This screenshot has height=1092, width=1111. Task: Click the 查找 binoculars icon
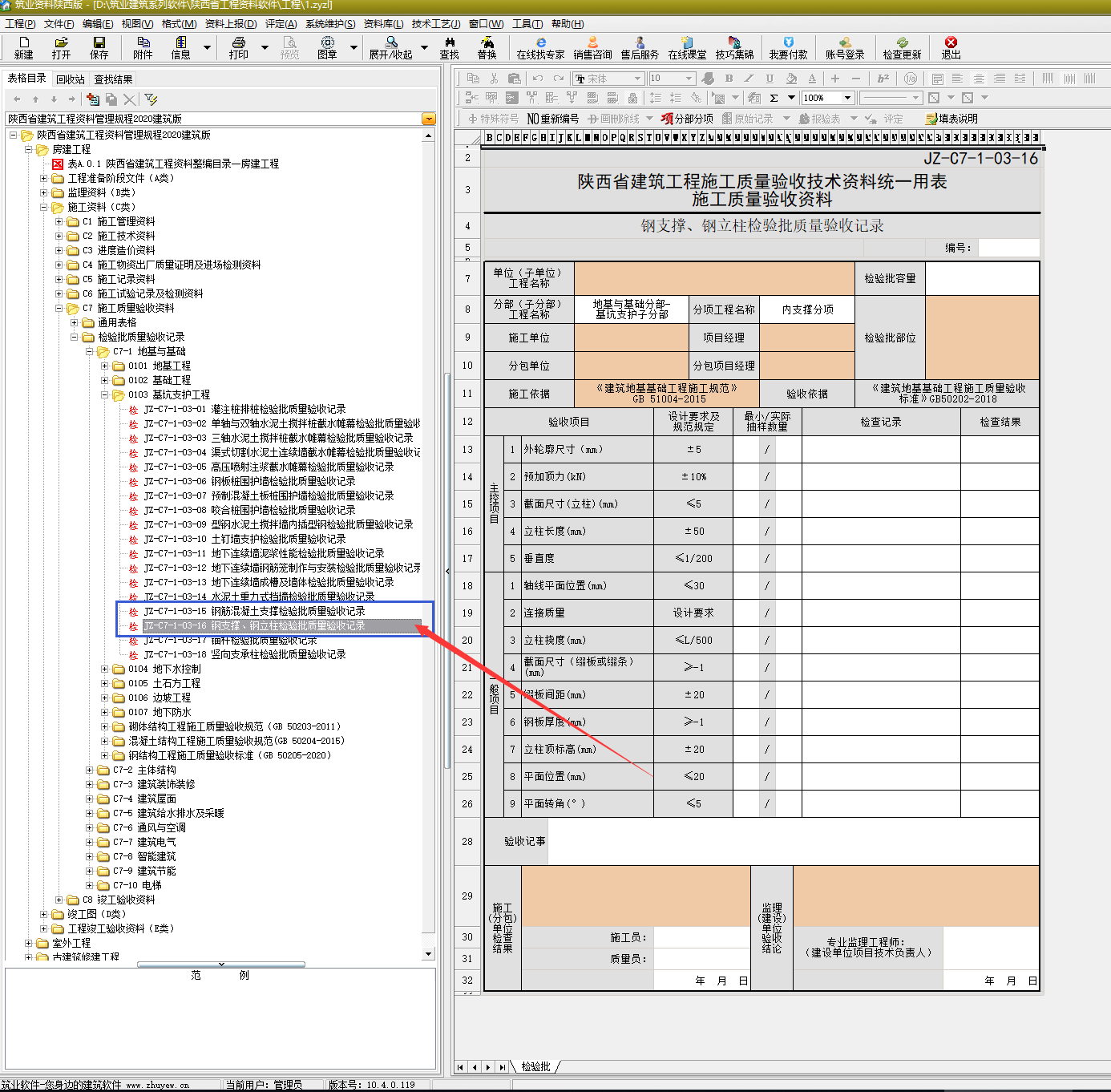coord(450,47)
